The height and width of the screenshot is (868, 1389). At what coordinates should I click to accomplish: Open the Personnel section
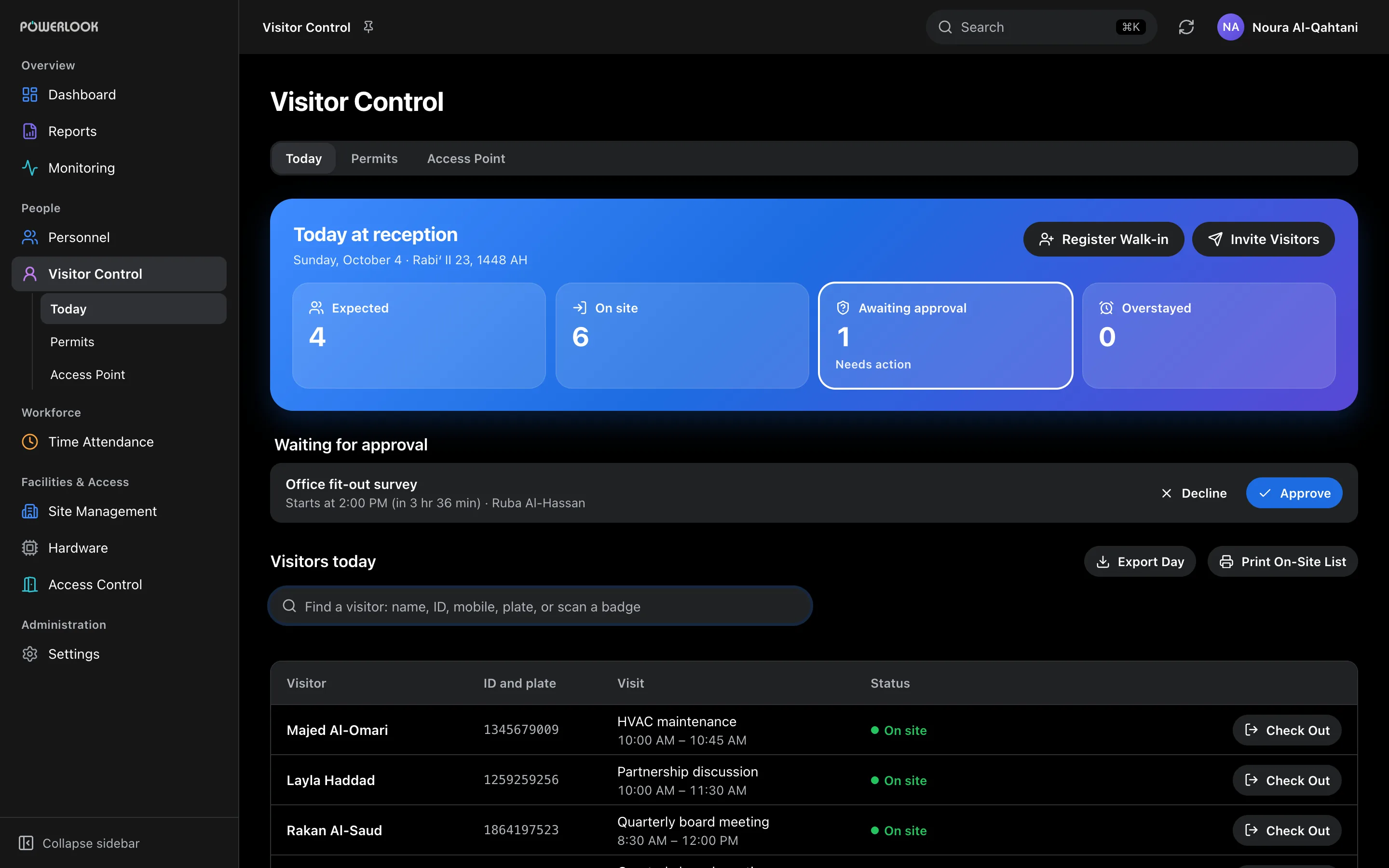pos(119,237)
